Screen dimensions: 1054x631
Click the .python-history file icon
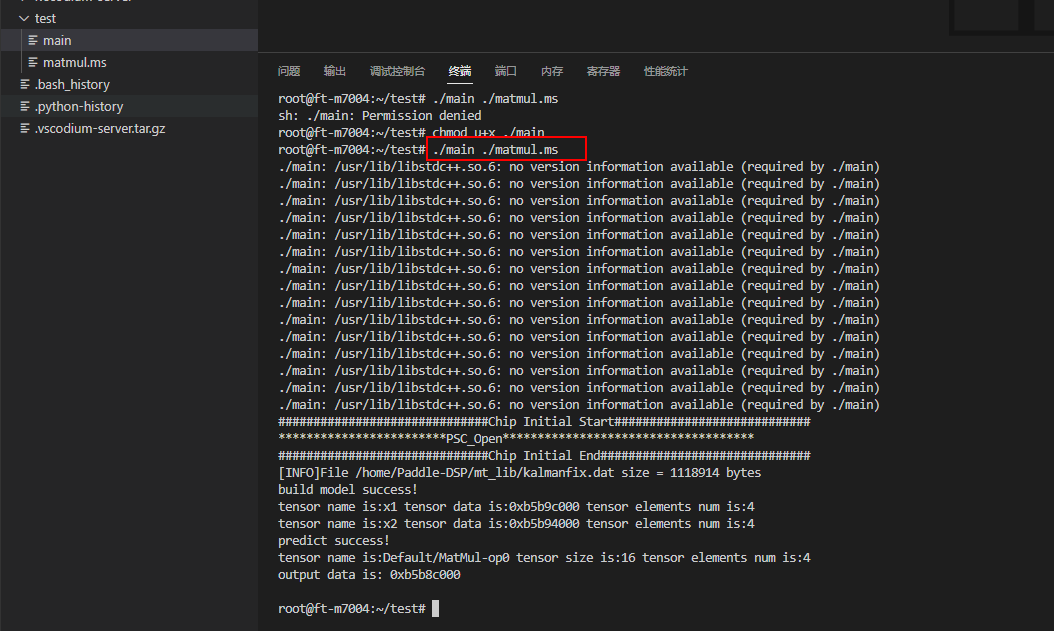[x=25, y=107]
